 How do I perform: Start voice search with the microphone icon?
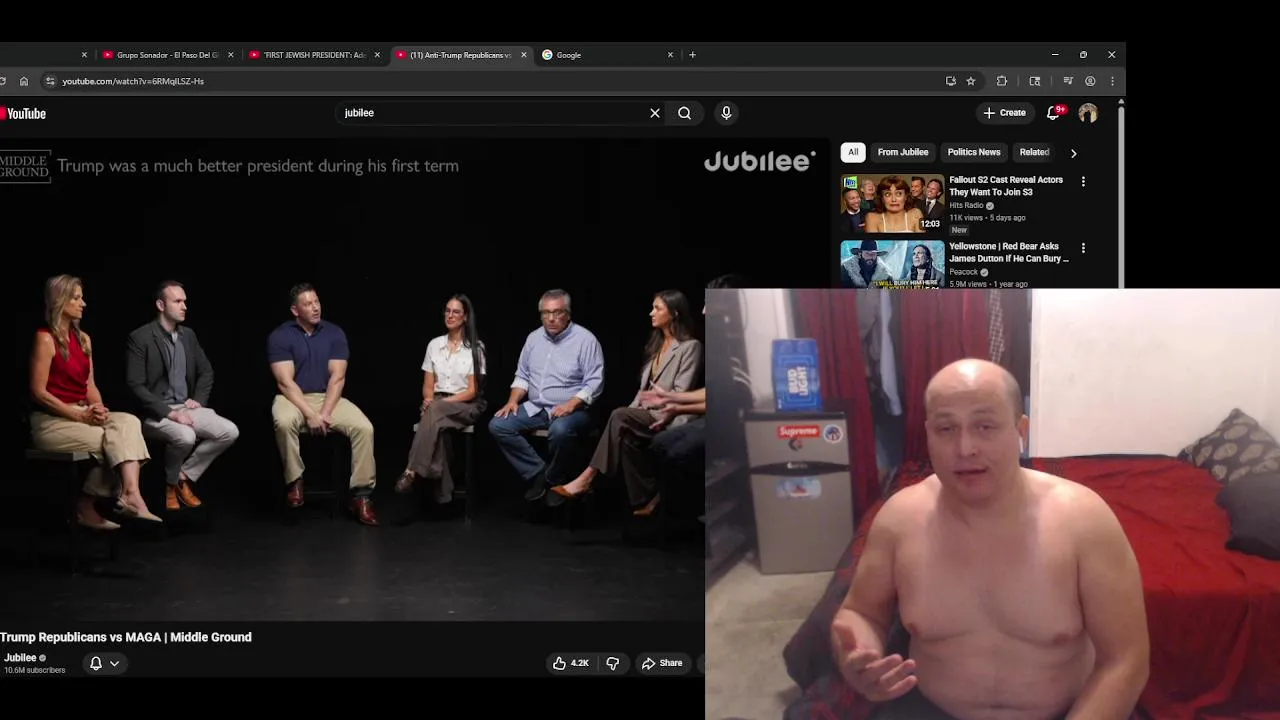pyautogui.click(x=726, y=113)
